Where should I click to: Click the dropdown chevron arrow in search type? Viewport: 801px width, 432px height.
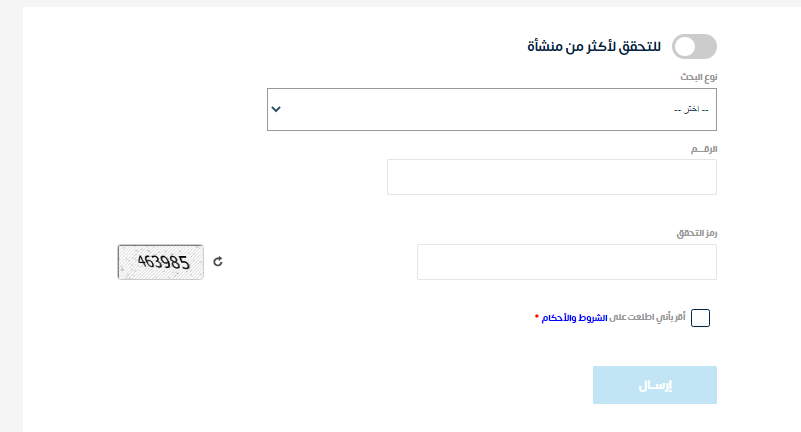pos(277,109)
